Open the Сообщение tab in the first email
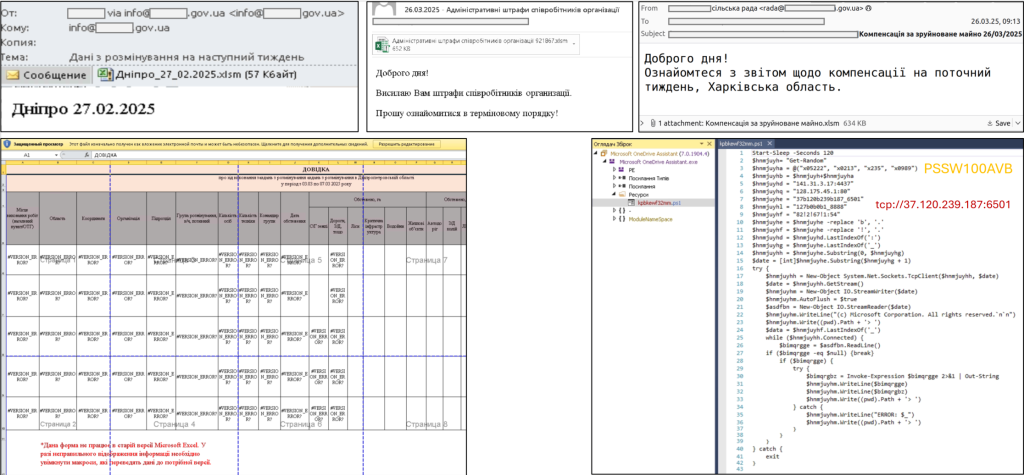1024x475 pixels. [46, 75]
